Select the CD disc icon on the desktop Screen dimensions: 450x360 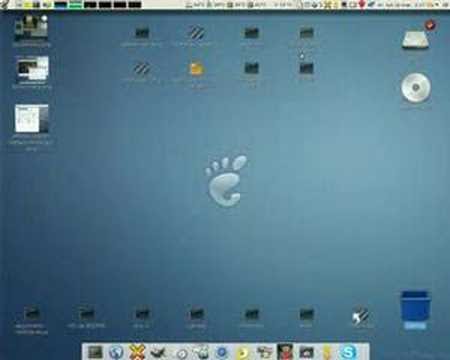(416, 88)
